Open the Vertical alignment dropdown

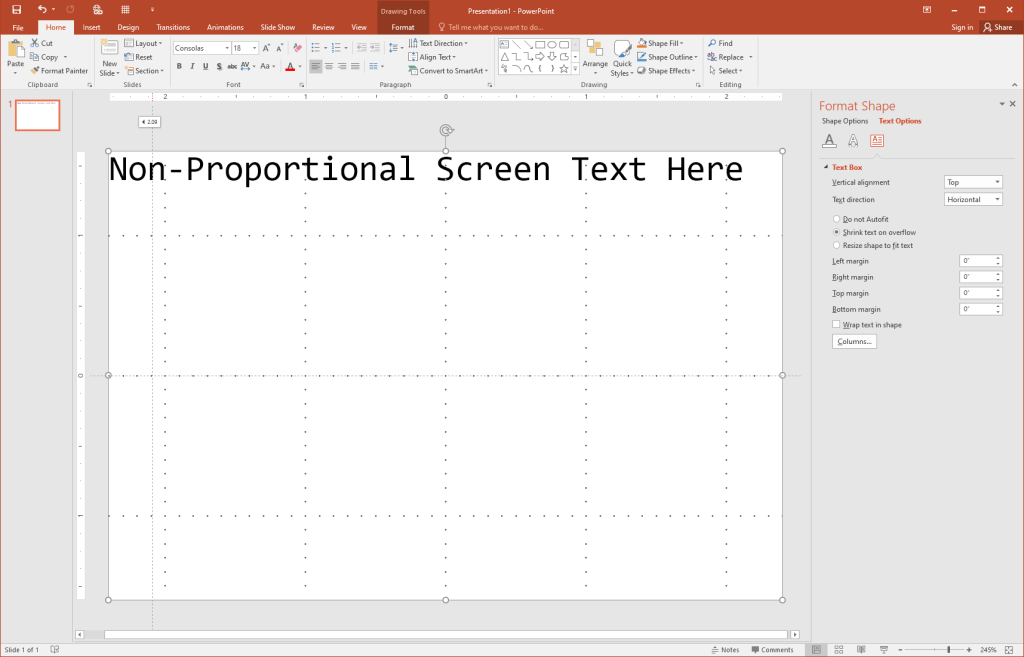973,182
